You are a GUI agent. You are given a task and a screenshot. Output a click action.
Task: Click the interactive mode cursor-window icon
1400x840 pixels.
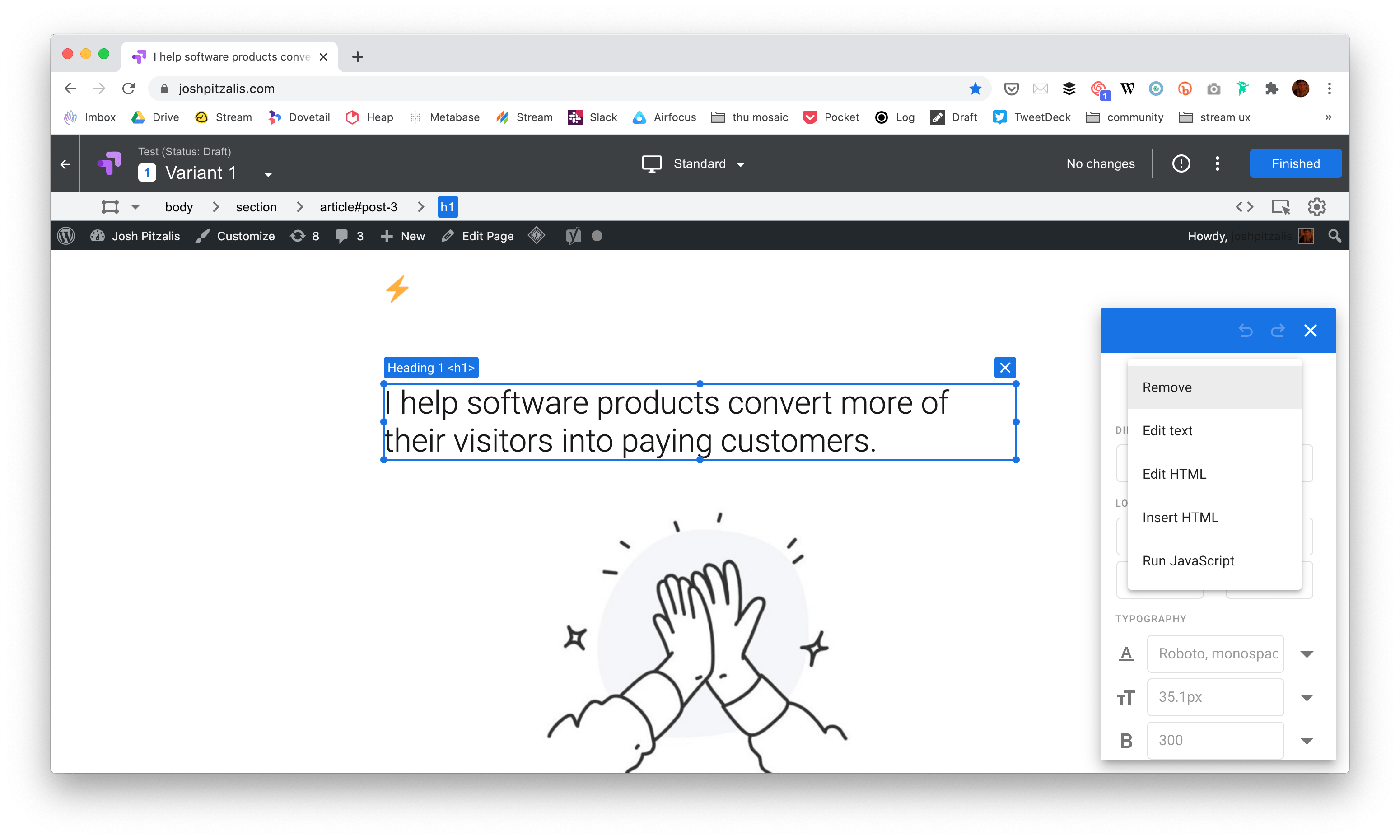click(1281, 207)
